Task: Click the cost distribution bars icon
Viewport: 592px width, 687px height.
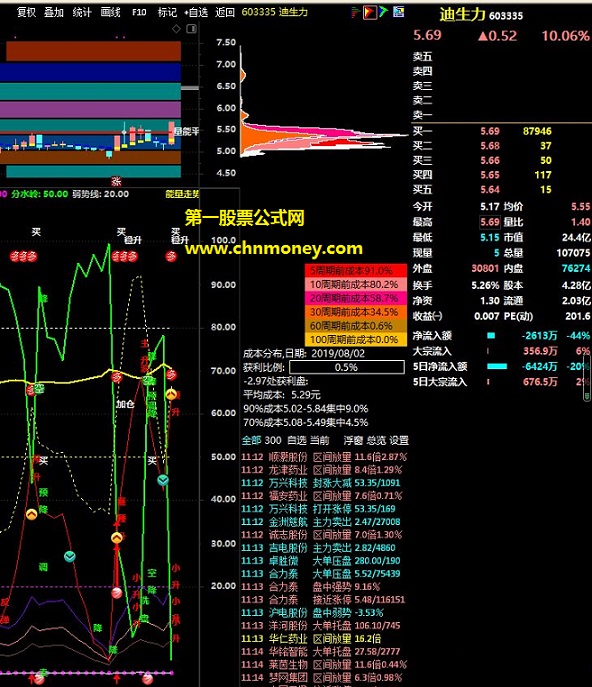Action: (x=356, y=12)
